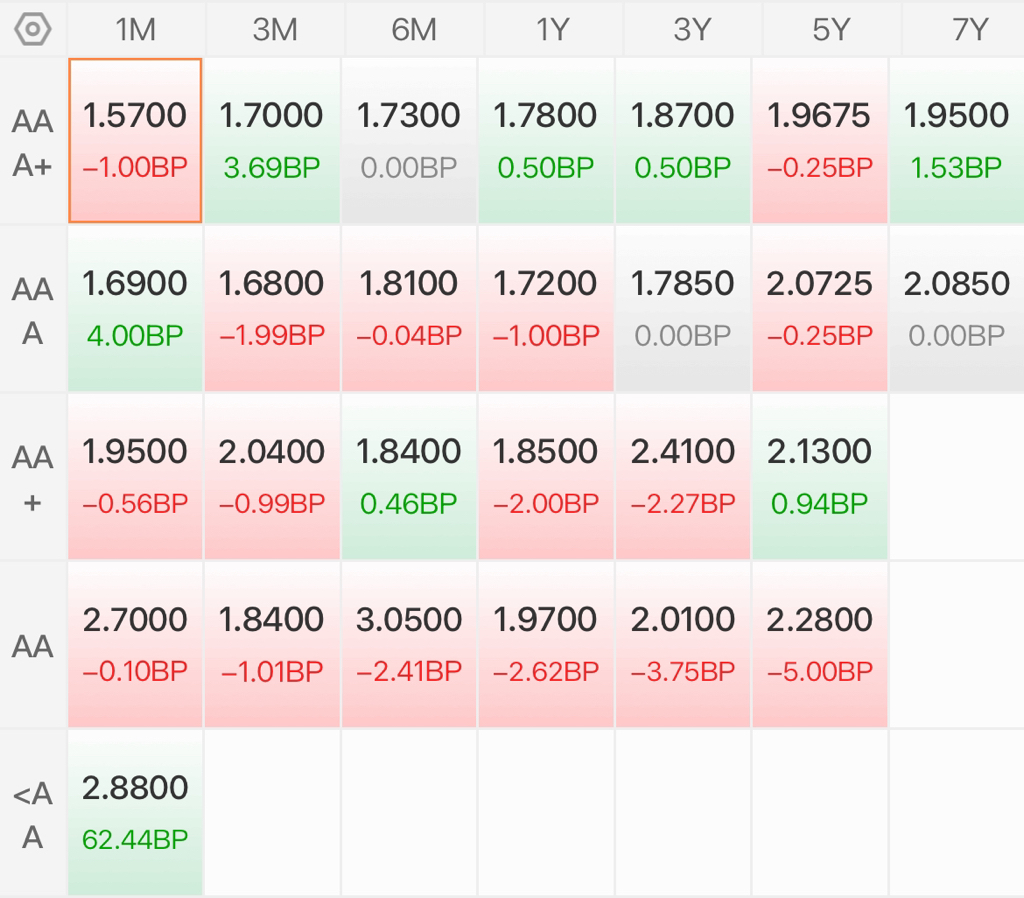Select the 3M tenor column header
The width and height of the screenshot is (1024, 898).
[274, 29]
